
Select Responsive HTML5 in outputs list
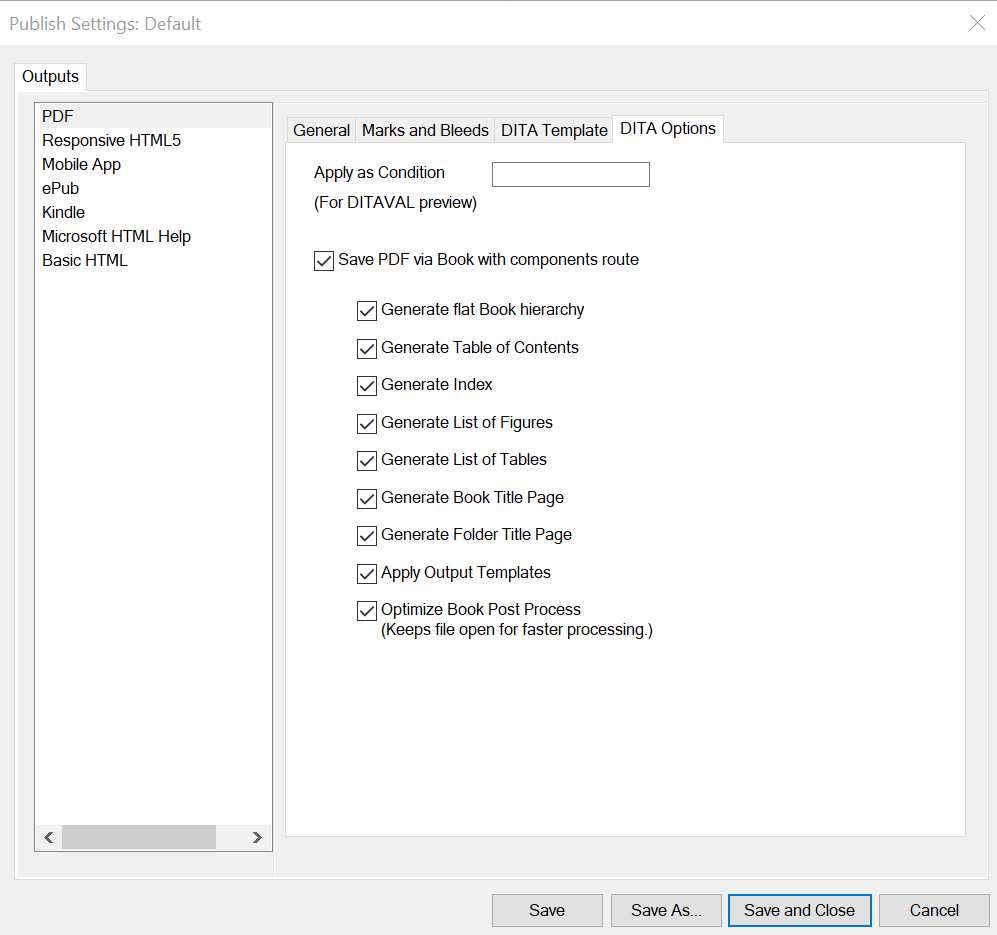[111, 141]
